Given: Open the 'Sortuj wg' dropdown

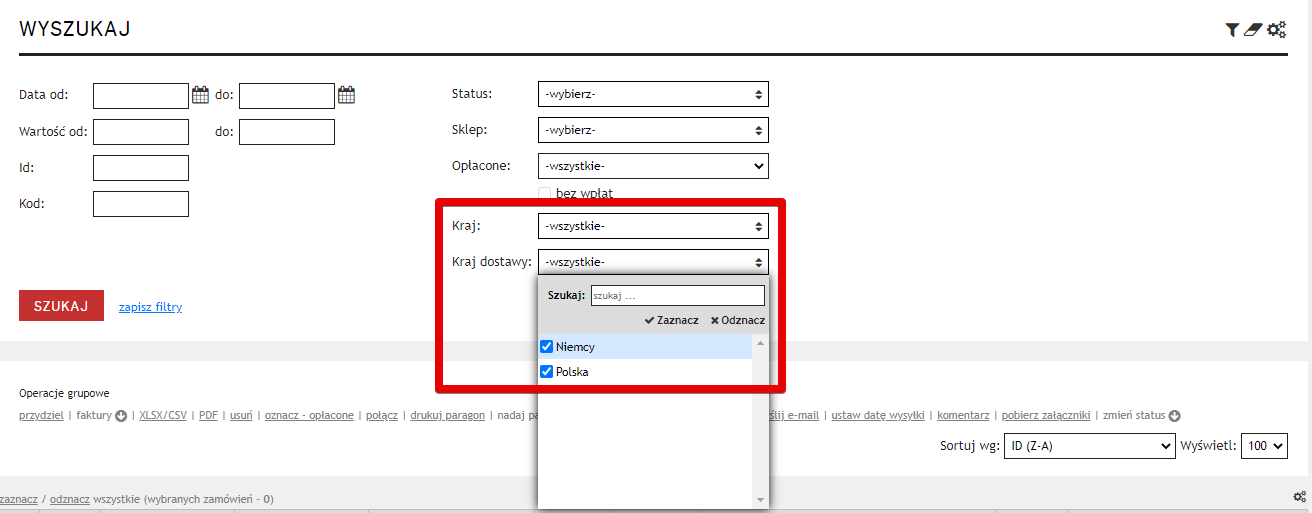Looking at the screenshot, I should tap(1089, 446).
